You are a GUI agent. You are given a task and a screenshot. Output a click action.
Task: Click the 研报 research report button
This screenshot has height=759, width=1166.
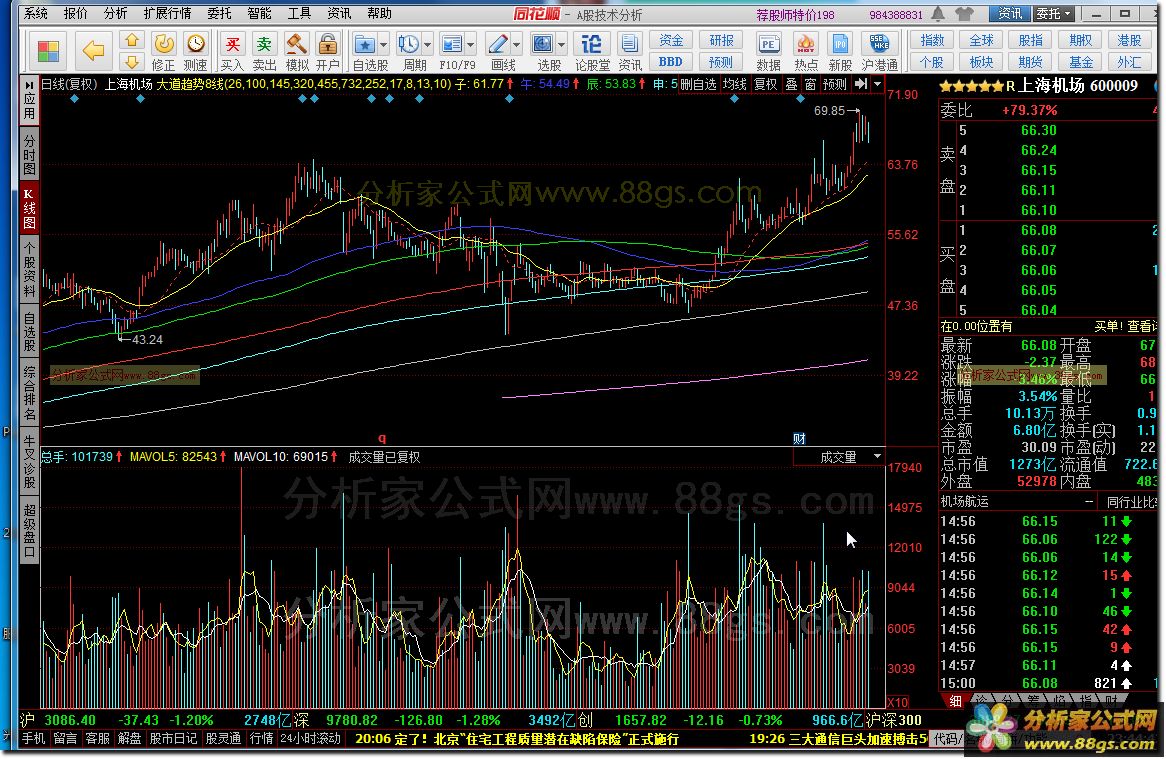[x=721, y=40]
